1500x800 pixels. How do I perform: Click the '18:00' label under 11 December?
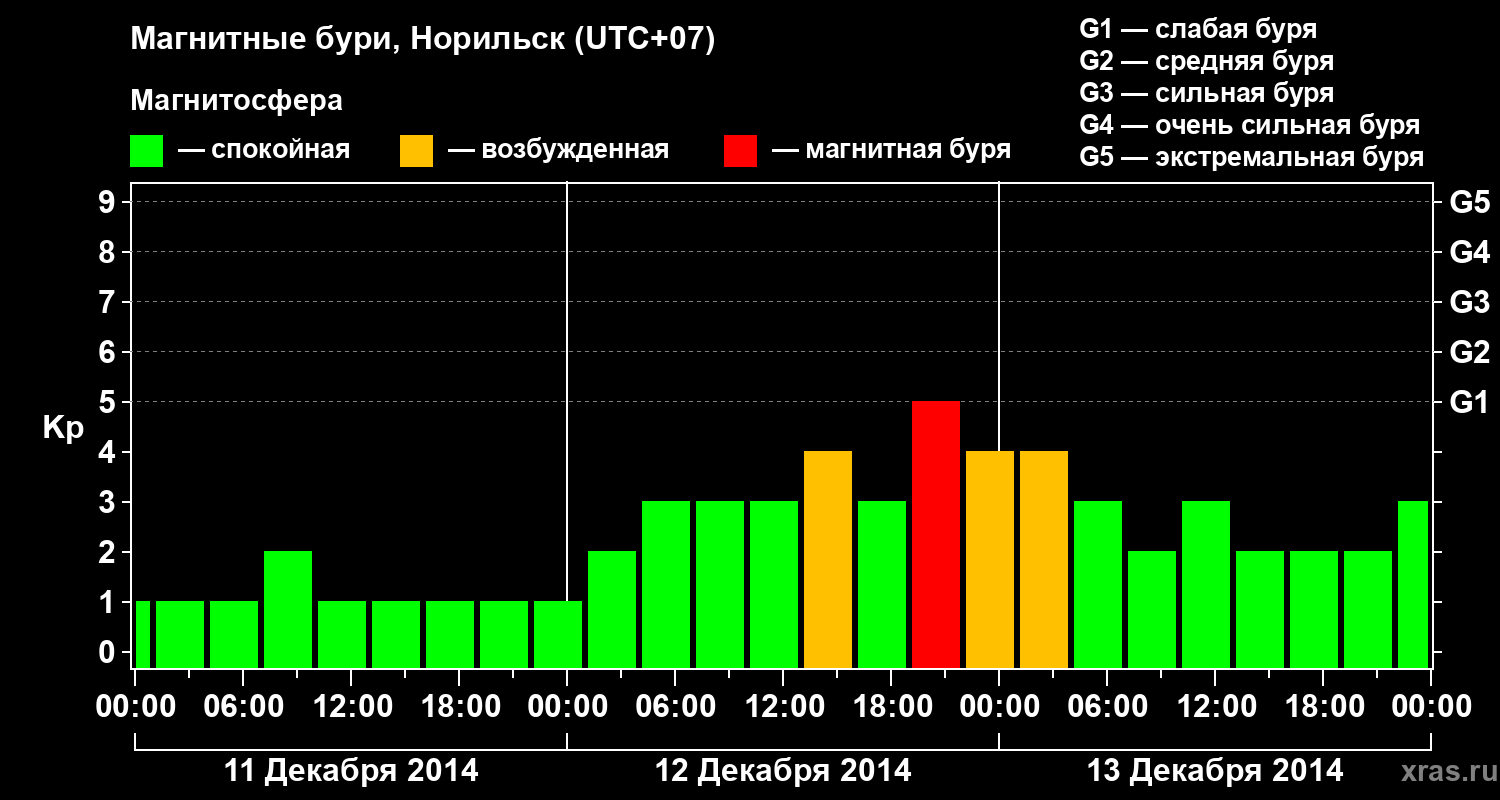pos(459,707)
